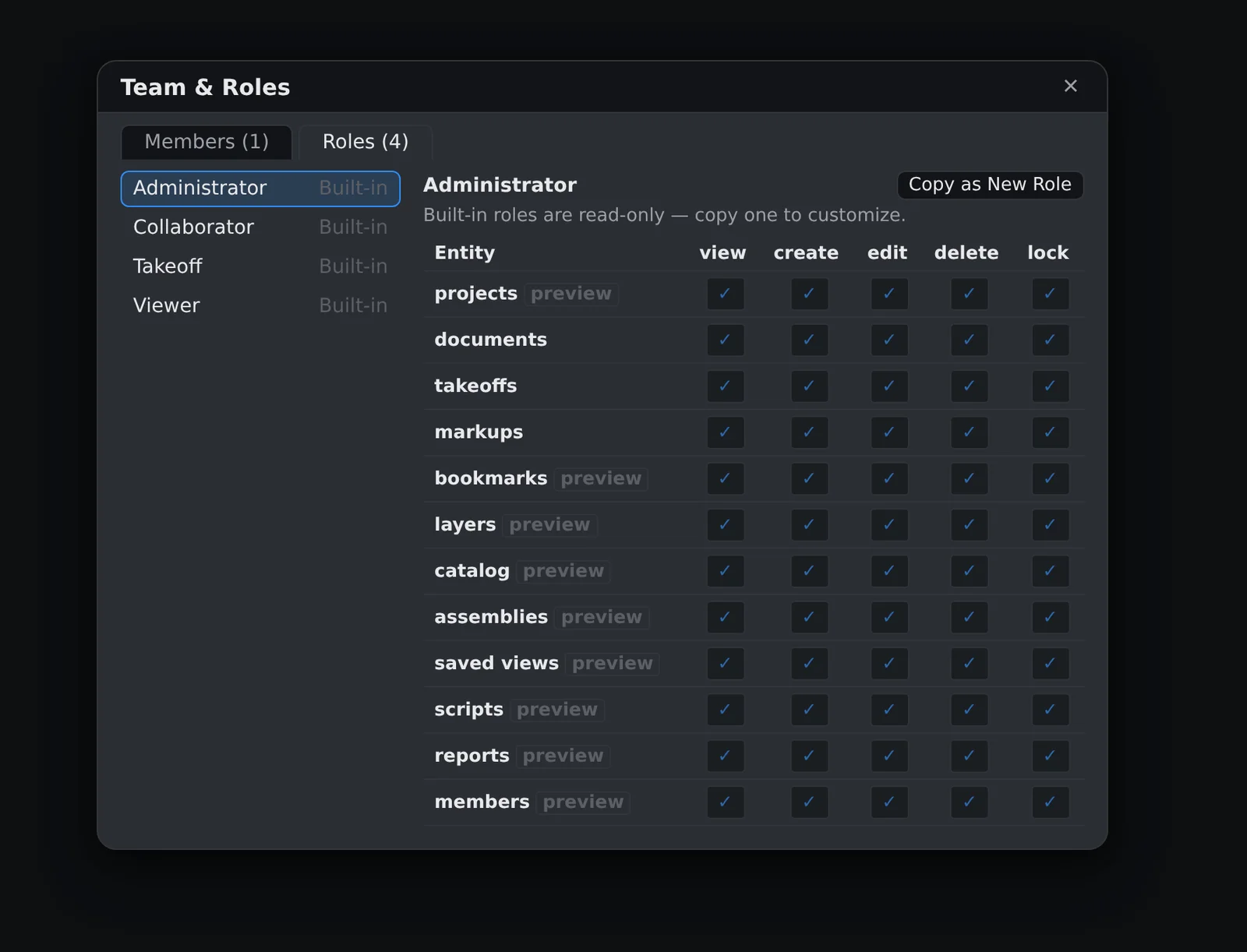1247x952 pixels.
Task: Switch to the Members (1) tab
Action: tap(207, 142)
